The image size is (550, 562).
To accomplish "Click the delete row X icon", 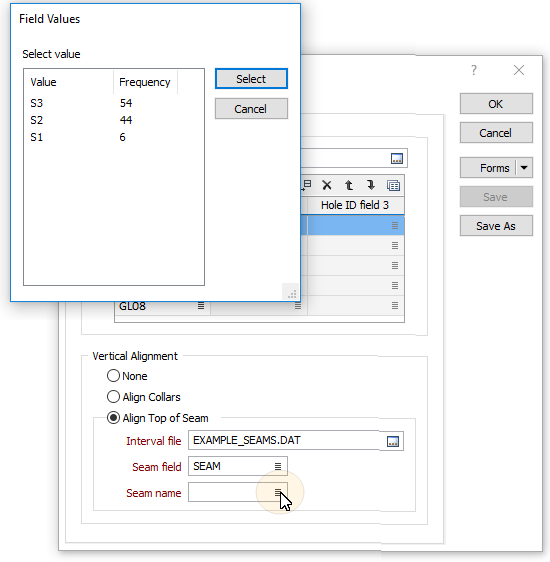I will point(326,185).
